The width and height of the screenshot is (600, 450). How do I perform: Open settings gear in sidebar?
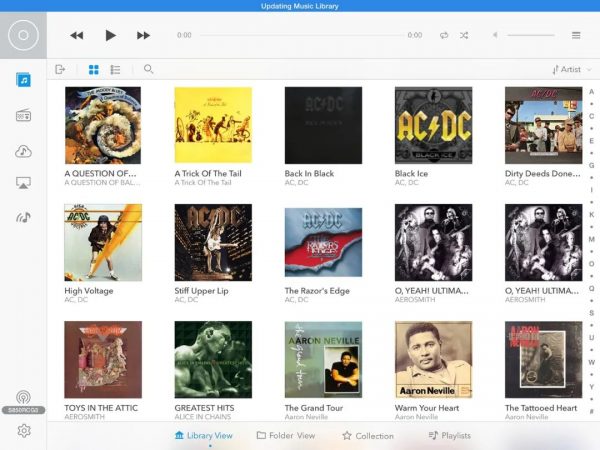point(24,430)
